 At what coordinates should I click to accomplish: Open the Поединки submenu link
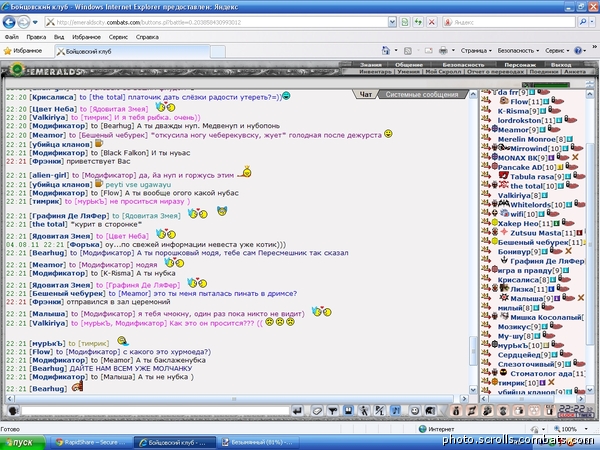tap(544, 72)
